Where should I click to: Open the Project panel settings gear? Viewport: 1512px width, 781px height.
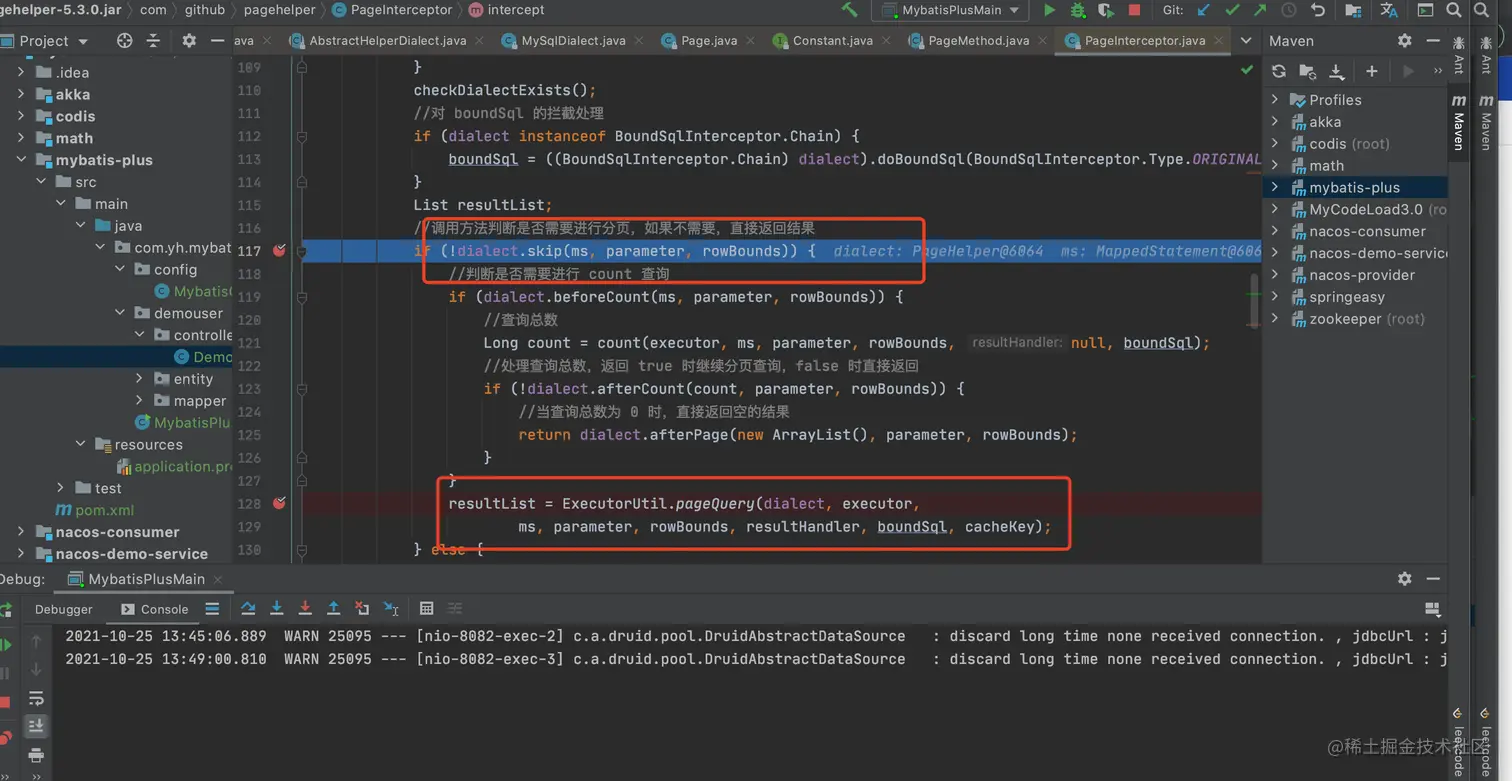pyautogui.click(x=189, y=41)
